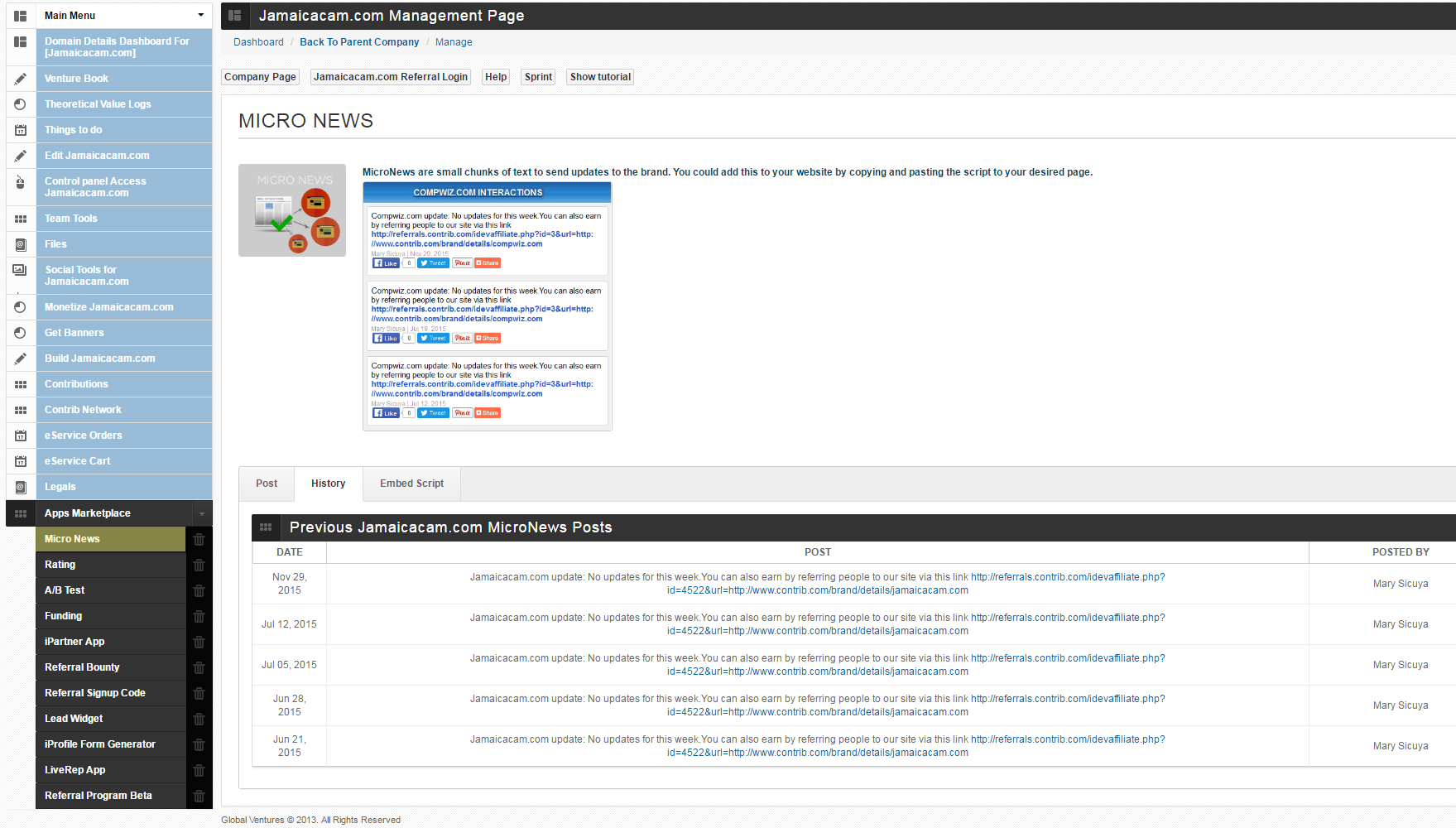Click the calendar icon beside Things to do
1456x828 pixels.
[21, 130]
